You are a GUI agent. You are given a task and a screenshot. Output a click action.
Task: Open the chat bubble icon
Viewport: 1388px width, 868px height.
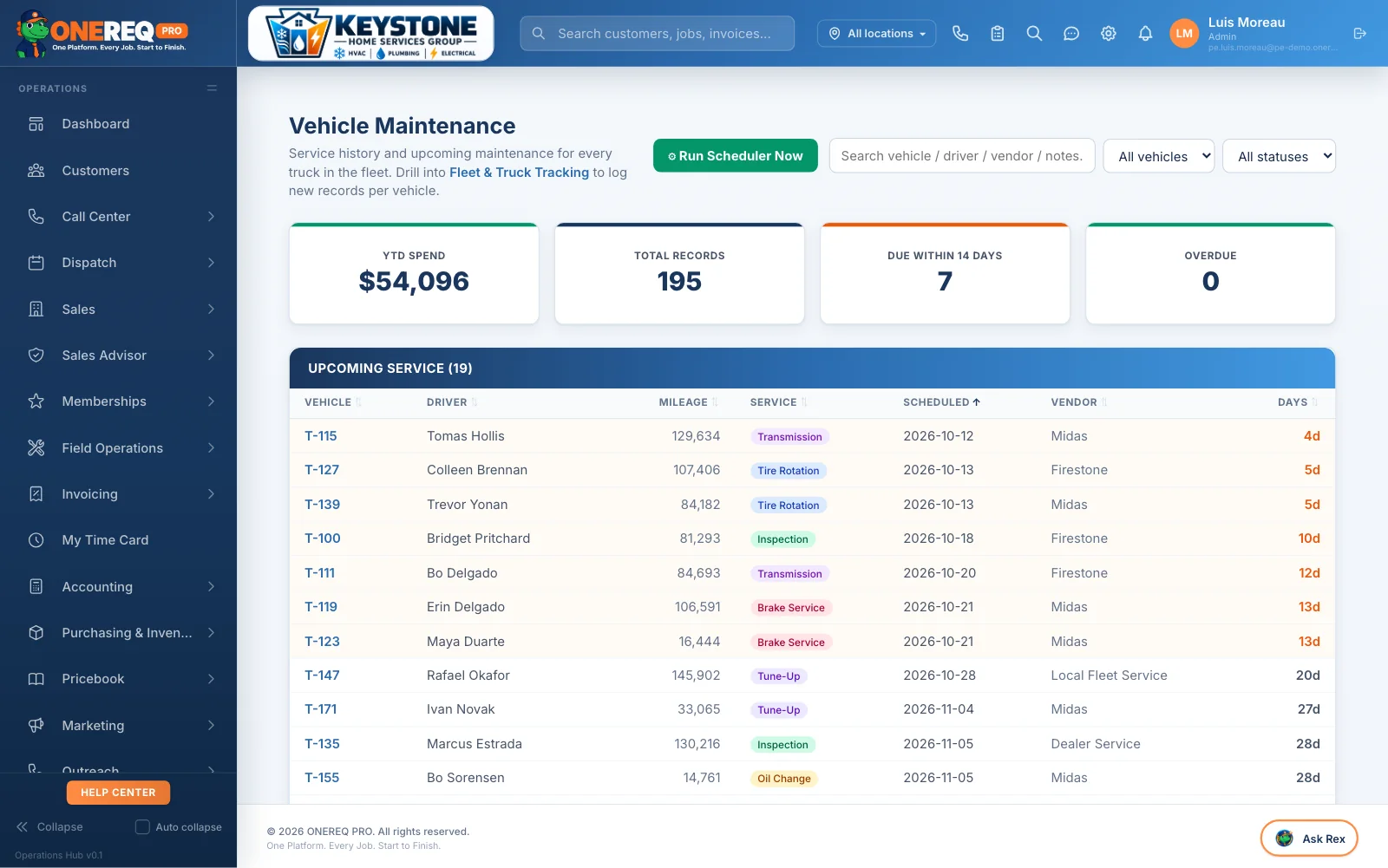click(1071, 34)
